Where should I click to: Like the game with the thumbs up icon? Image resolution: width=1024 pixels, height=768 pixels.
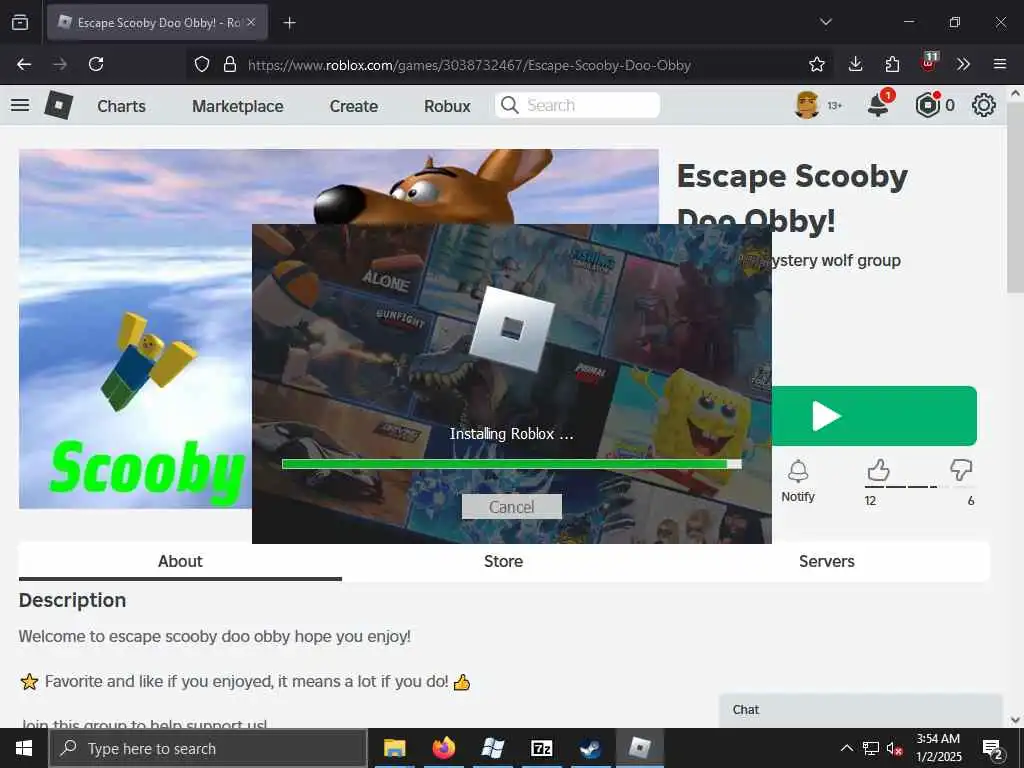[x=879, y=470]
